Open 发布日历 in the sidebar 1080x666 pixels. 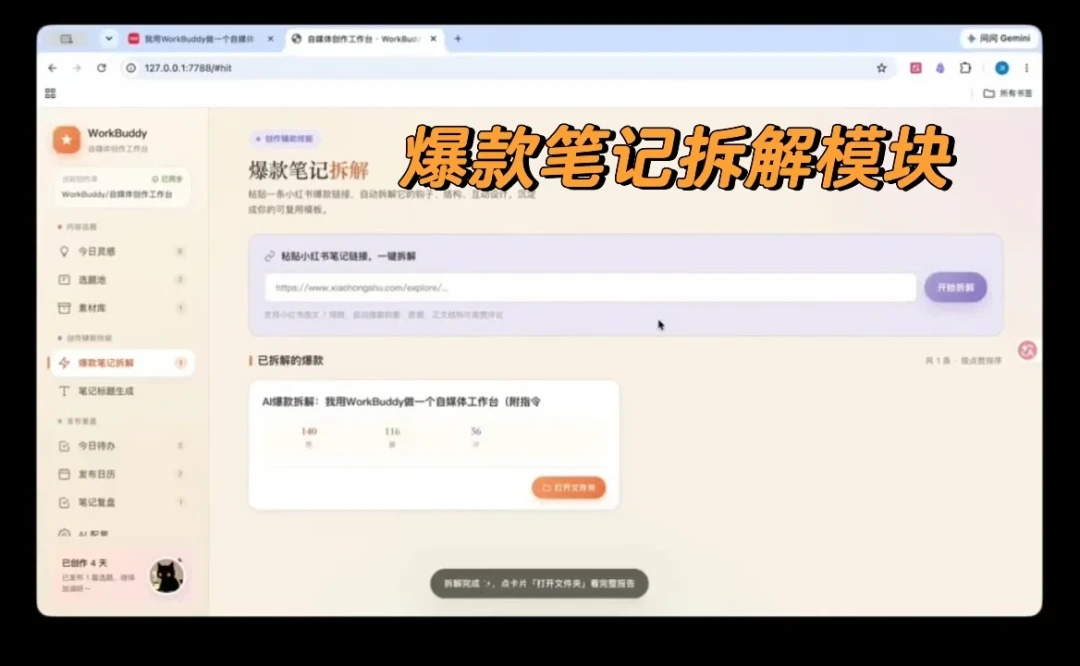click(122, 474)
